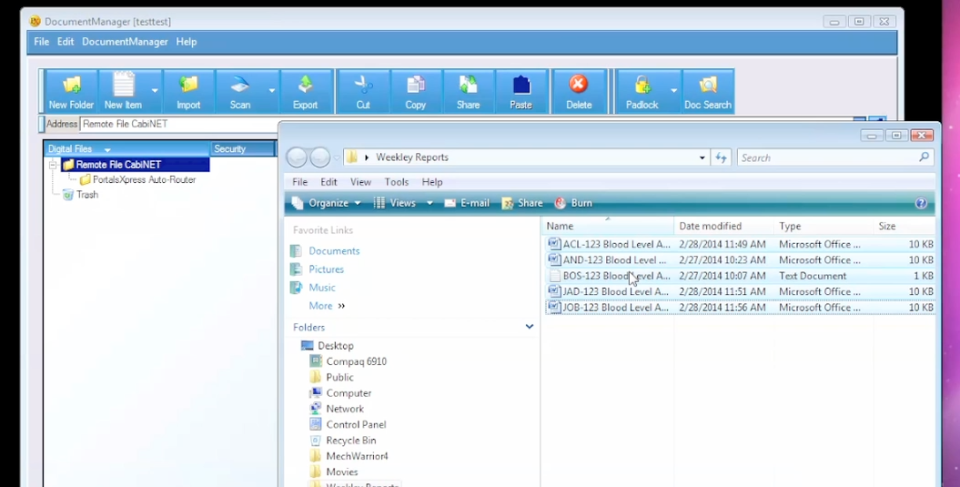
Task: Click the Doc Search toolbar button
Action: pyautogui.click(x=708, y=91)
